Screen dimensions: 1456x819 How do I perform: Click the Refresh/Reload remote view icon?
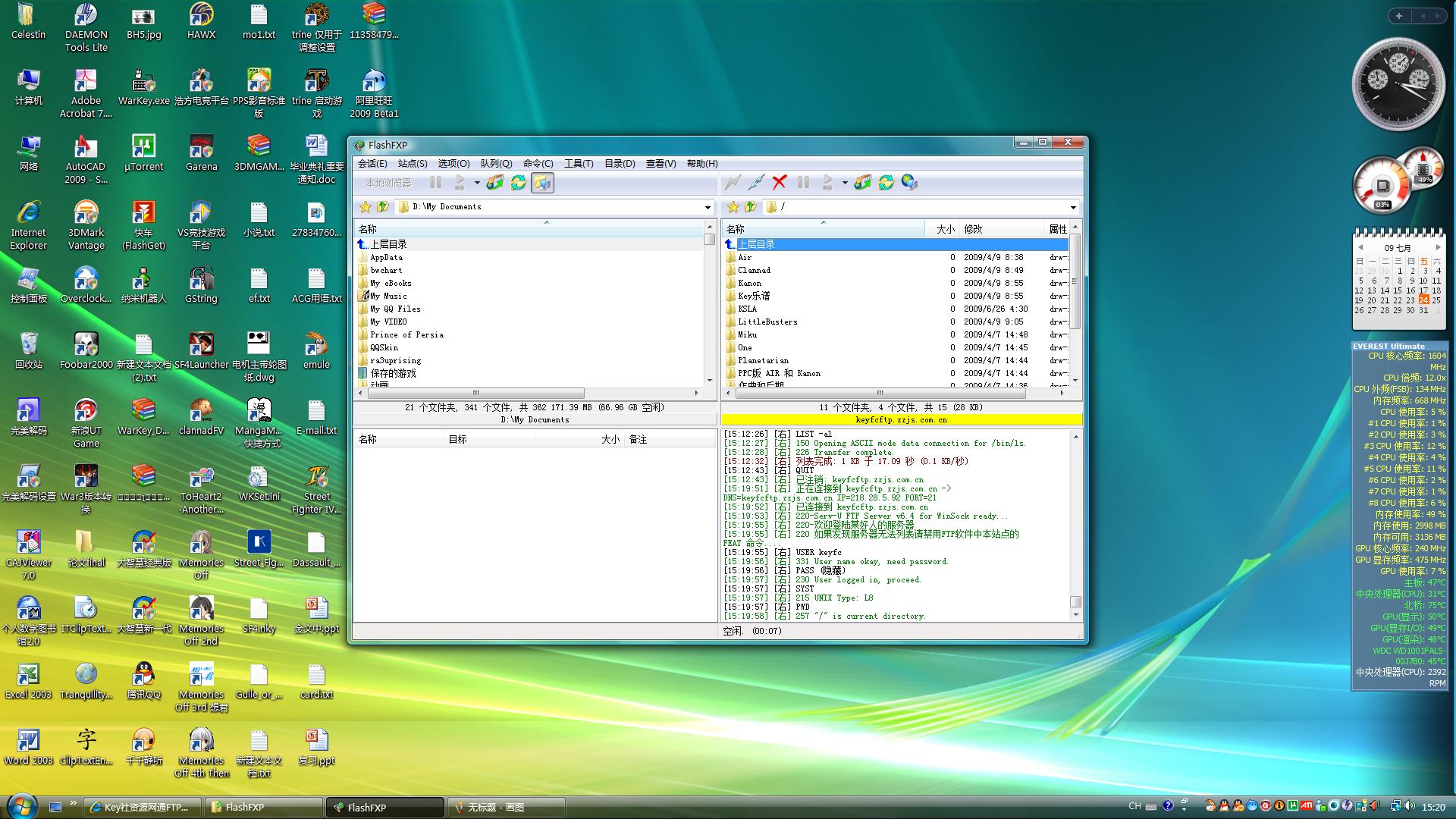[x=886, y=182]
